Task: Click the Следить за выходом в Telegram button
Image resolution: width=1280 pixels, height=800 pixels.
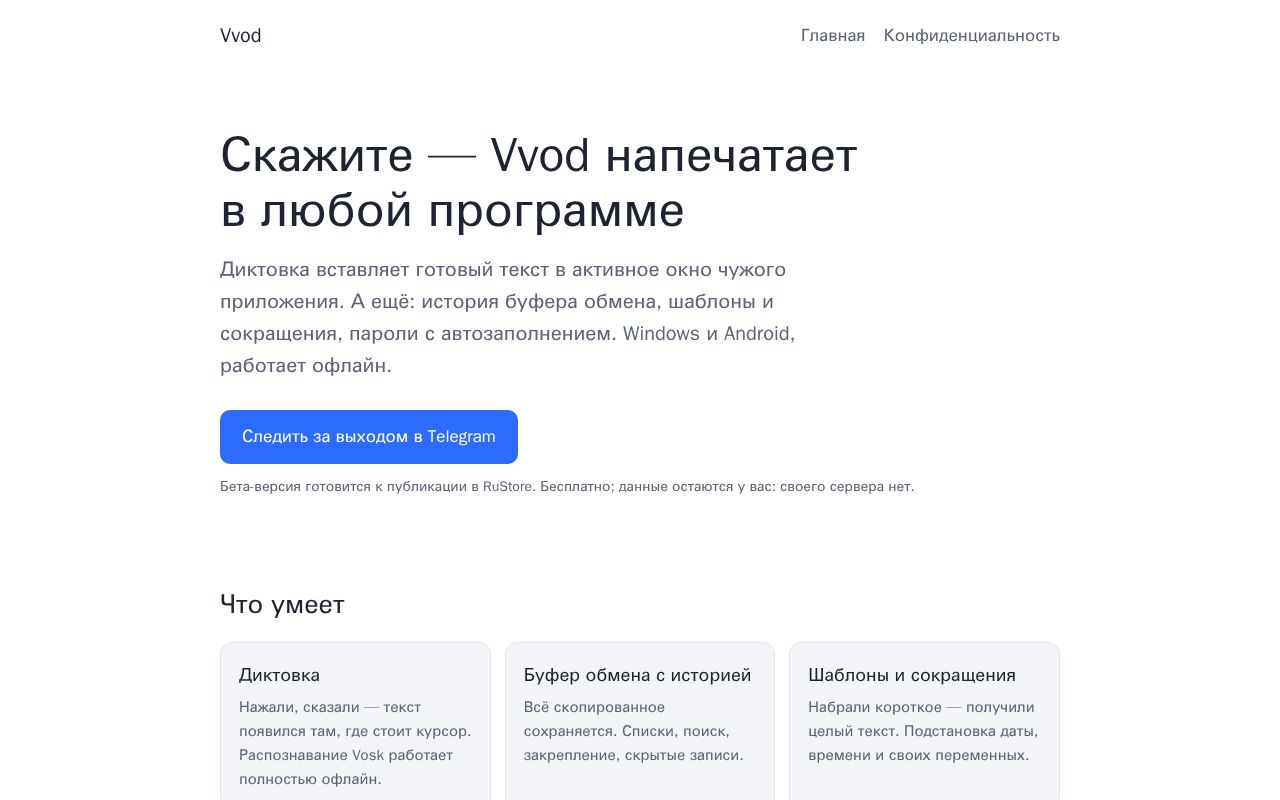Action: coord(369,437)
